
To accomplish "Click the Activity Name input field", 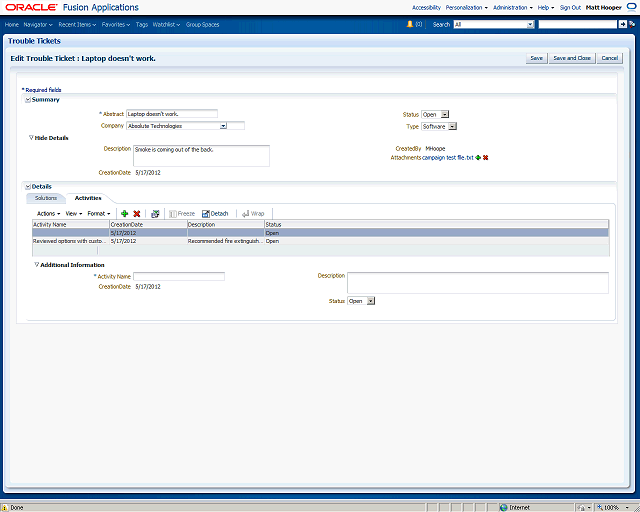I will point(179,276).
